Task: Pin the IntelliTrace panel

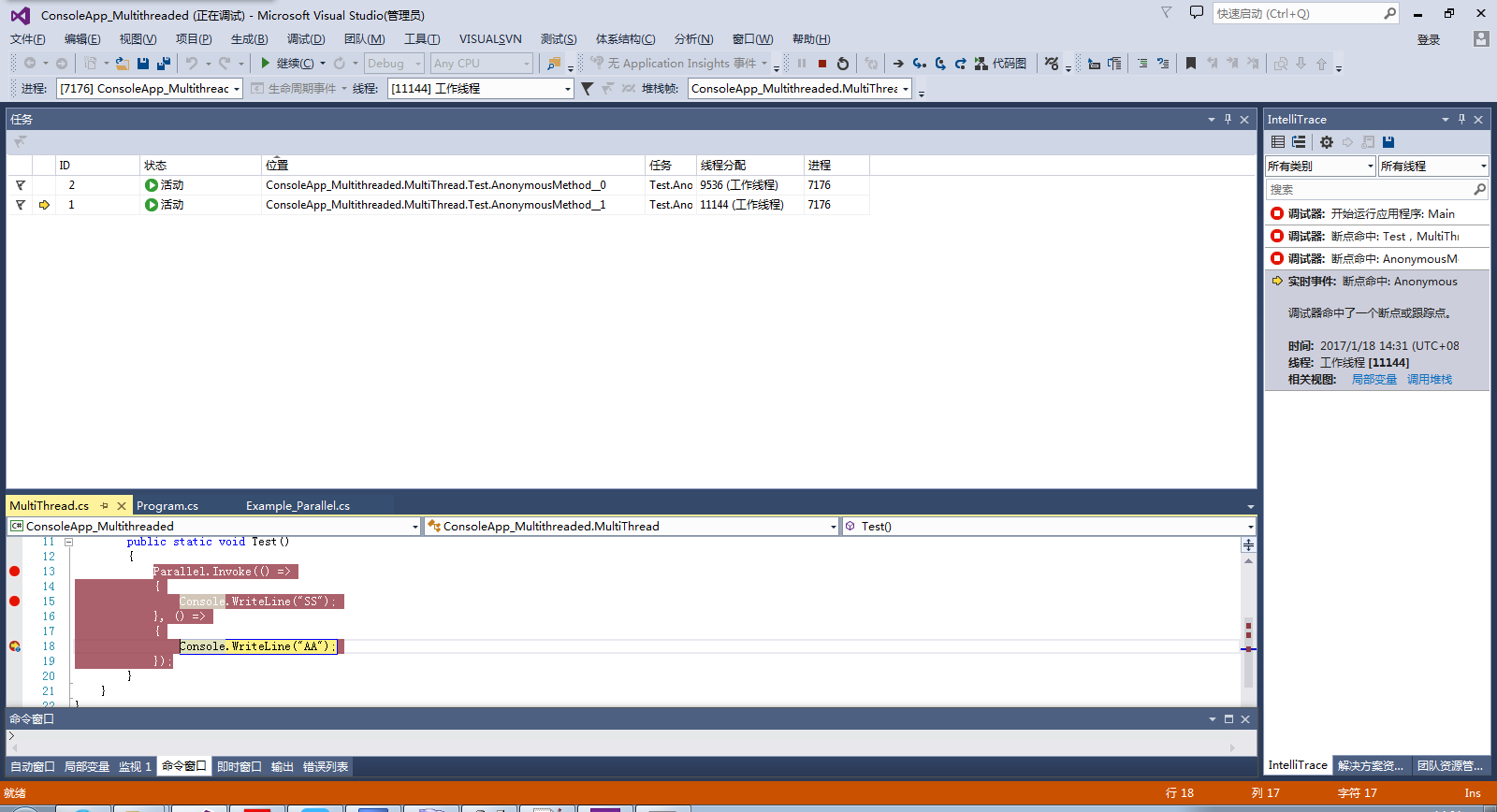Action: coord(1461,119)
